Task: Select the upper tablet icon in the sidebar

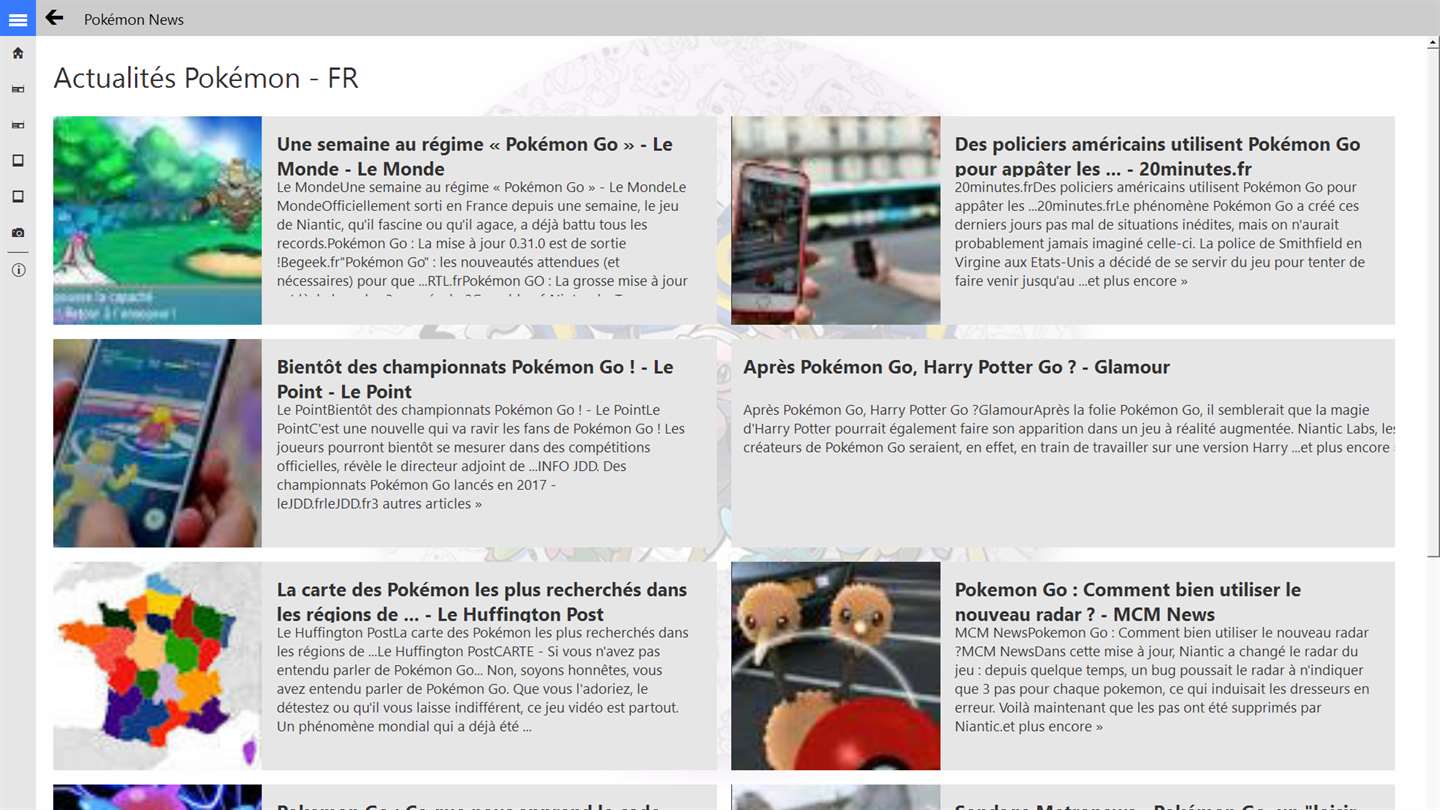Action: (18, 161)
